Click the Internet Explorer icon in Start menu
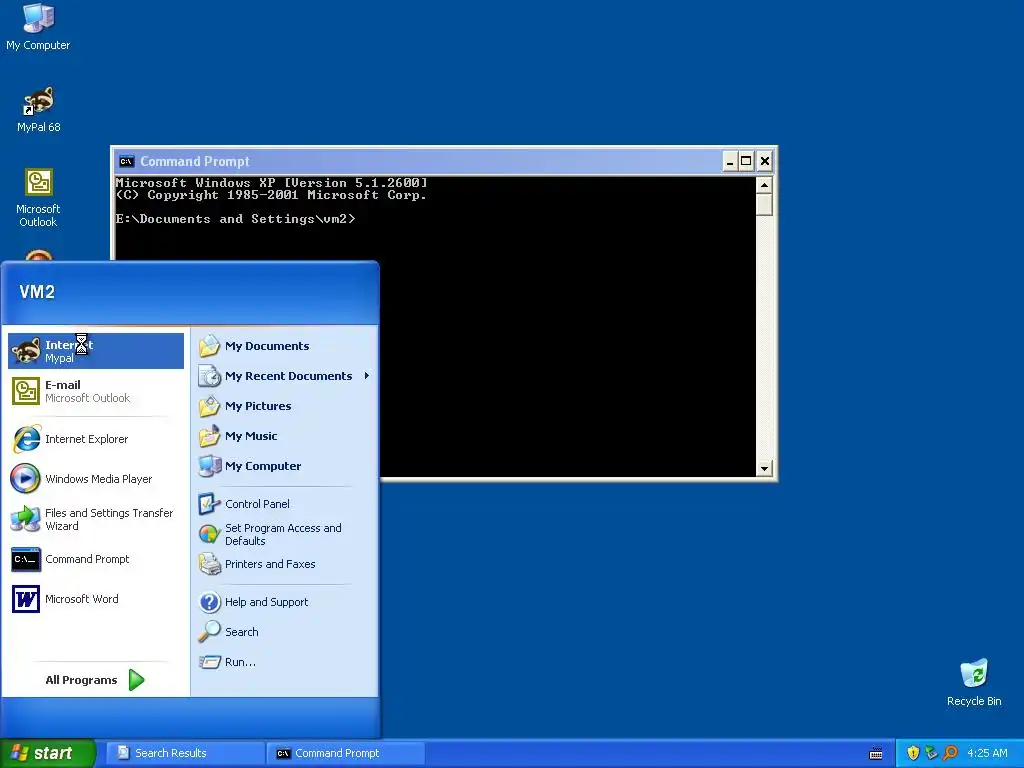The image size is (1024, 768). (26, 439)
